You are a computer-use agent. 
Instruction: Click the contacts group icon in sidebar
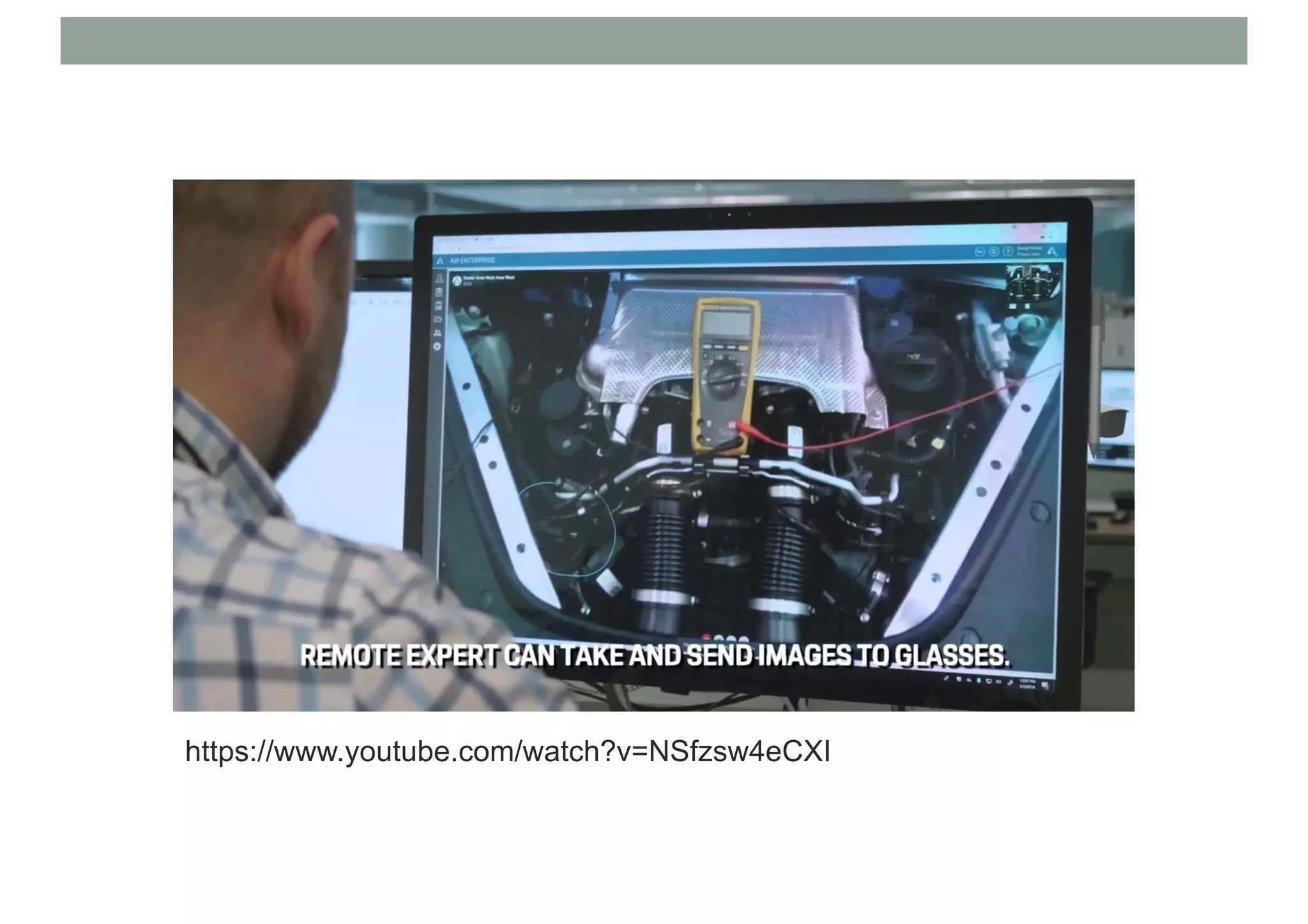tap(437, 333)
